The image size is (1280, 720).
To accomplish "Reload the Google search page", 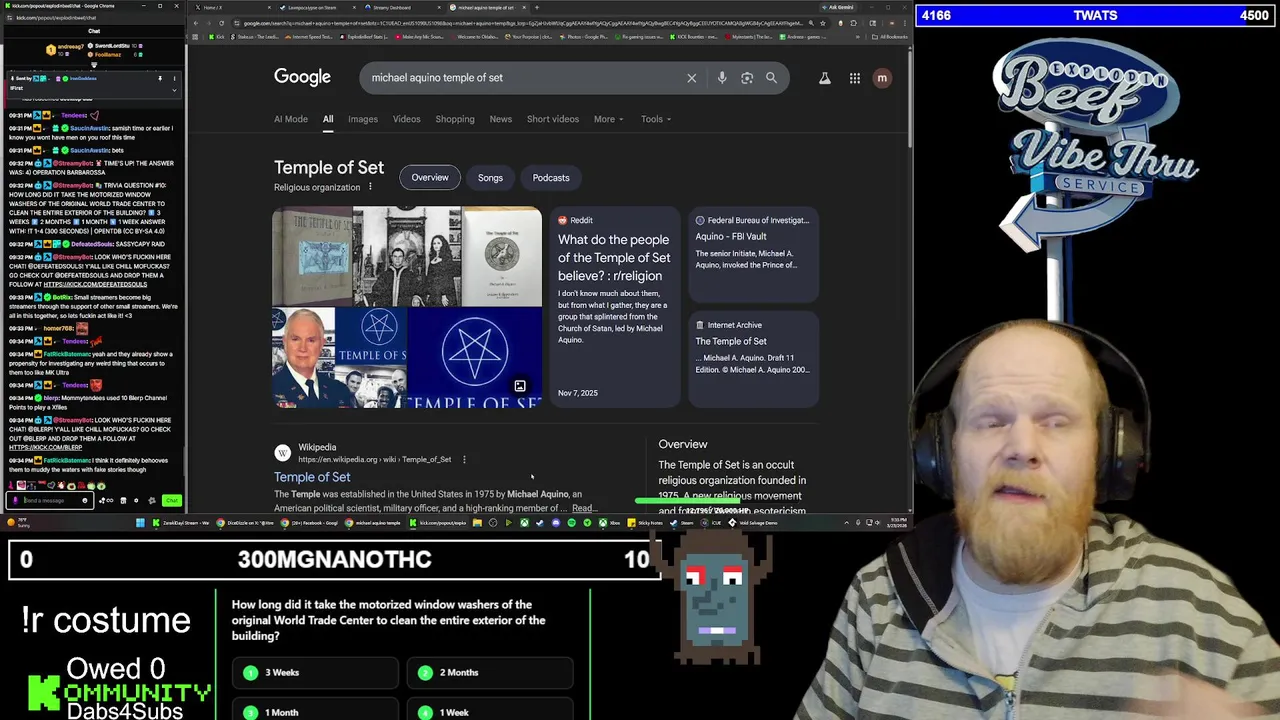I will coord(221,23).
